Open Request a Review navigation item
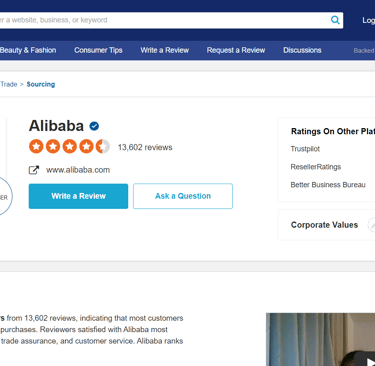This screenshot has height=366, width=375. [236, 50]
